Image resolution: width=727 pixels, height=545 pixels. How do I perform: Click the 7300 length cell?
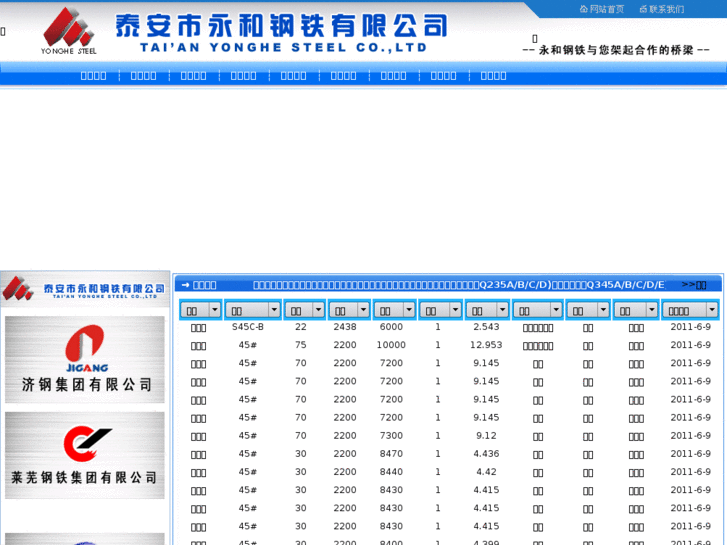point(391,436)
